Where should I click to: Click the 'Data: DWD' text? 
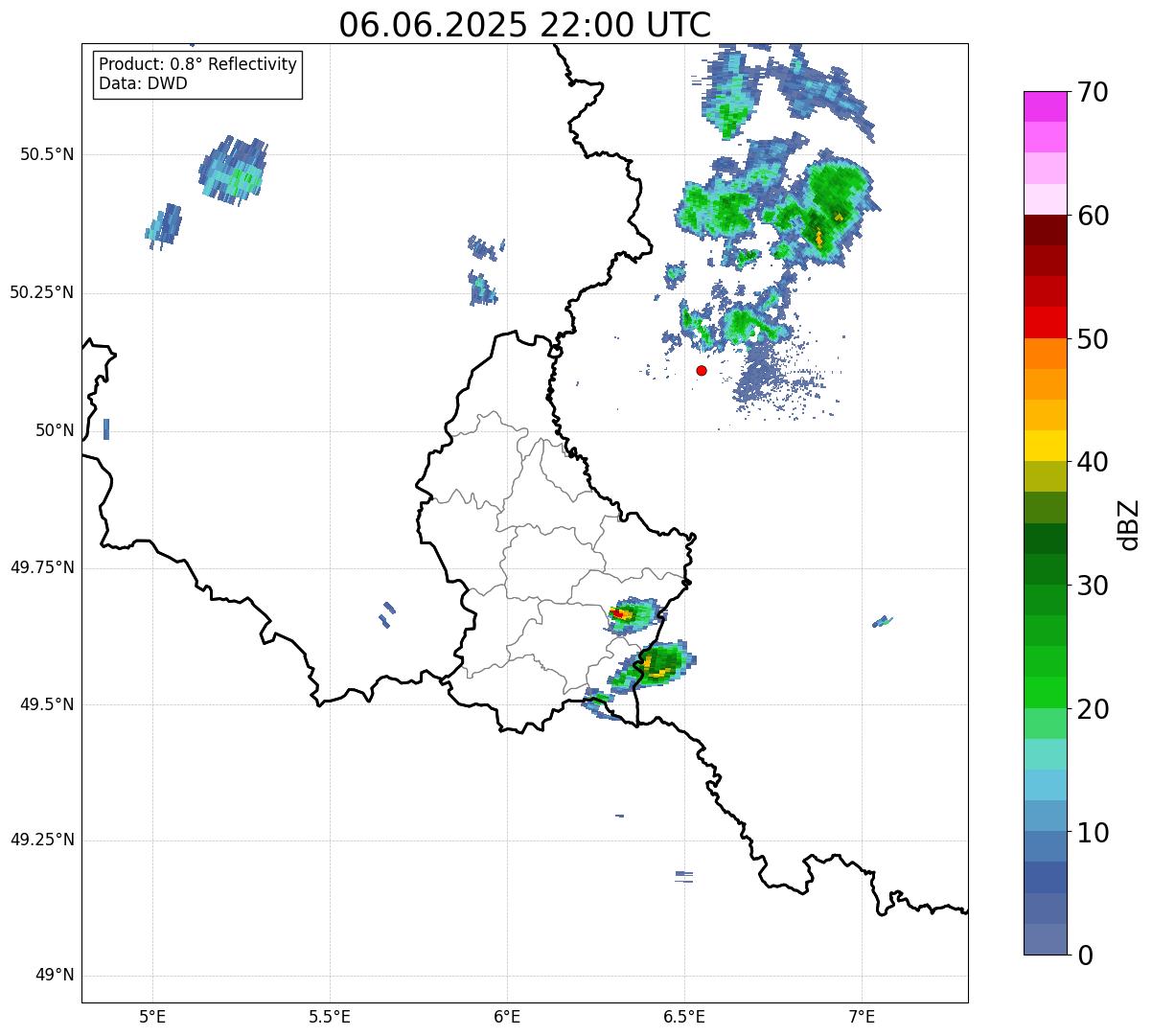click(x=143, y=83)
